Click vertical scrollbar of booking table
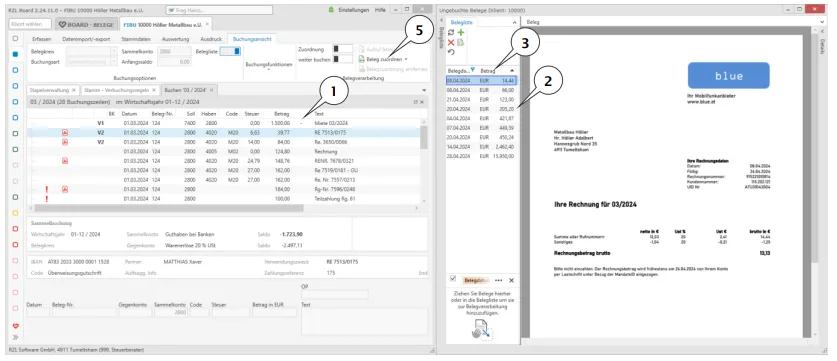This screenshot has width=837, height=361. coord(424,138)
